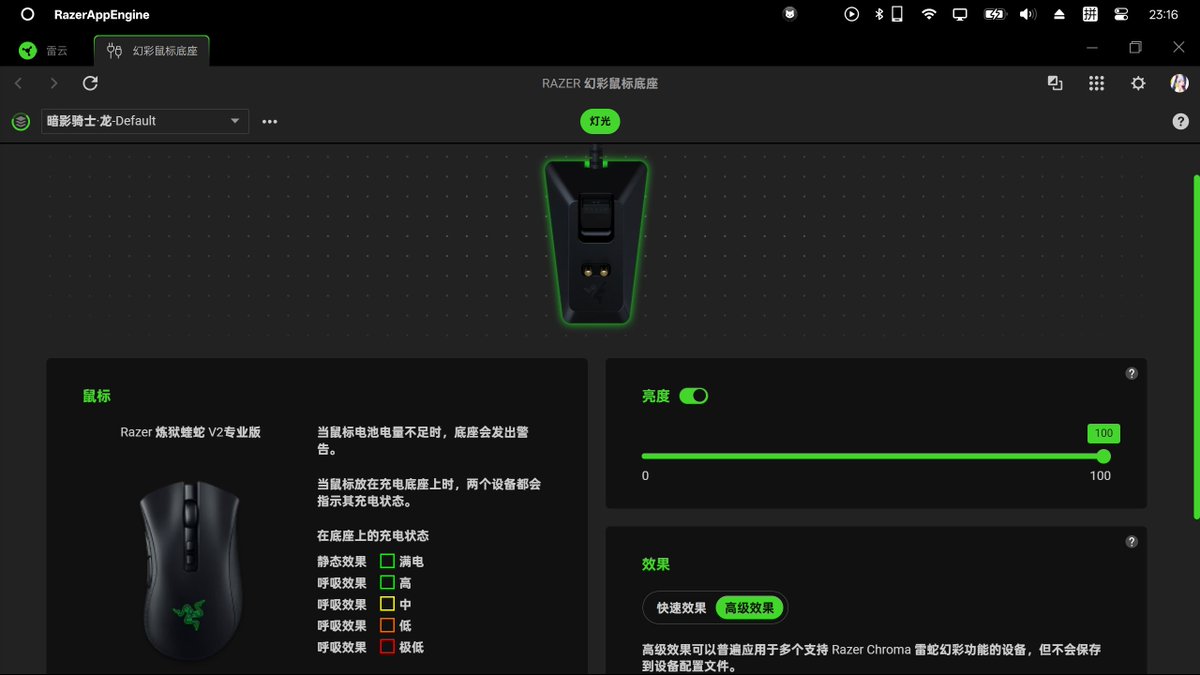This screenshot has width=1200, height=675.
Task: Go forward with the right arrow
Action: pos(54,84)
